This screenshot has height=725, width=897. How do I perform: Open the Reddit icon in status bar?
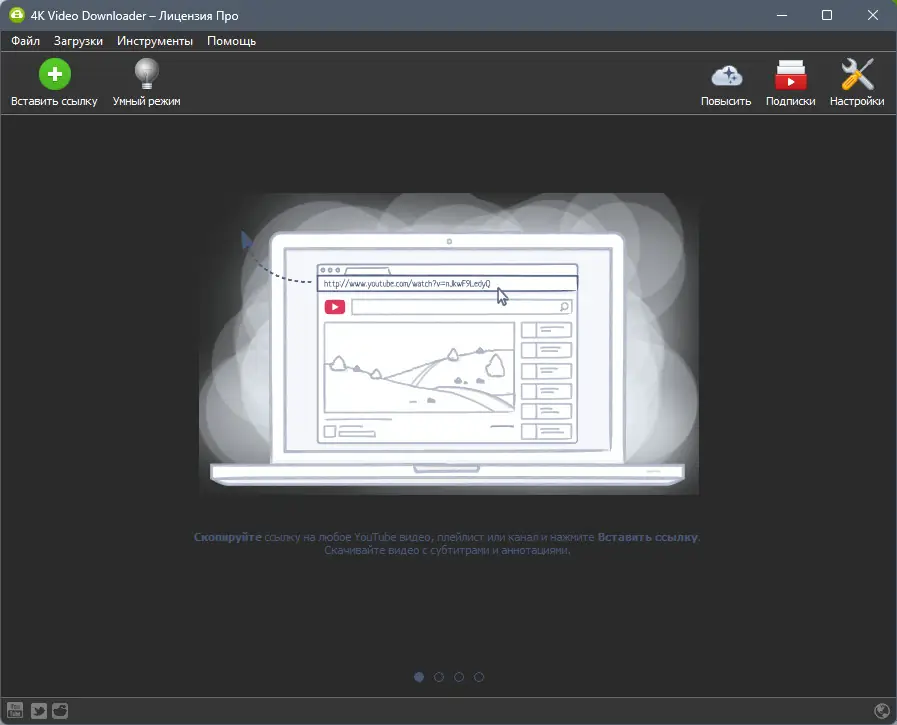click(x=60, y=711)
